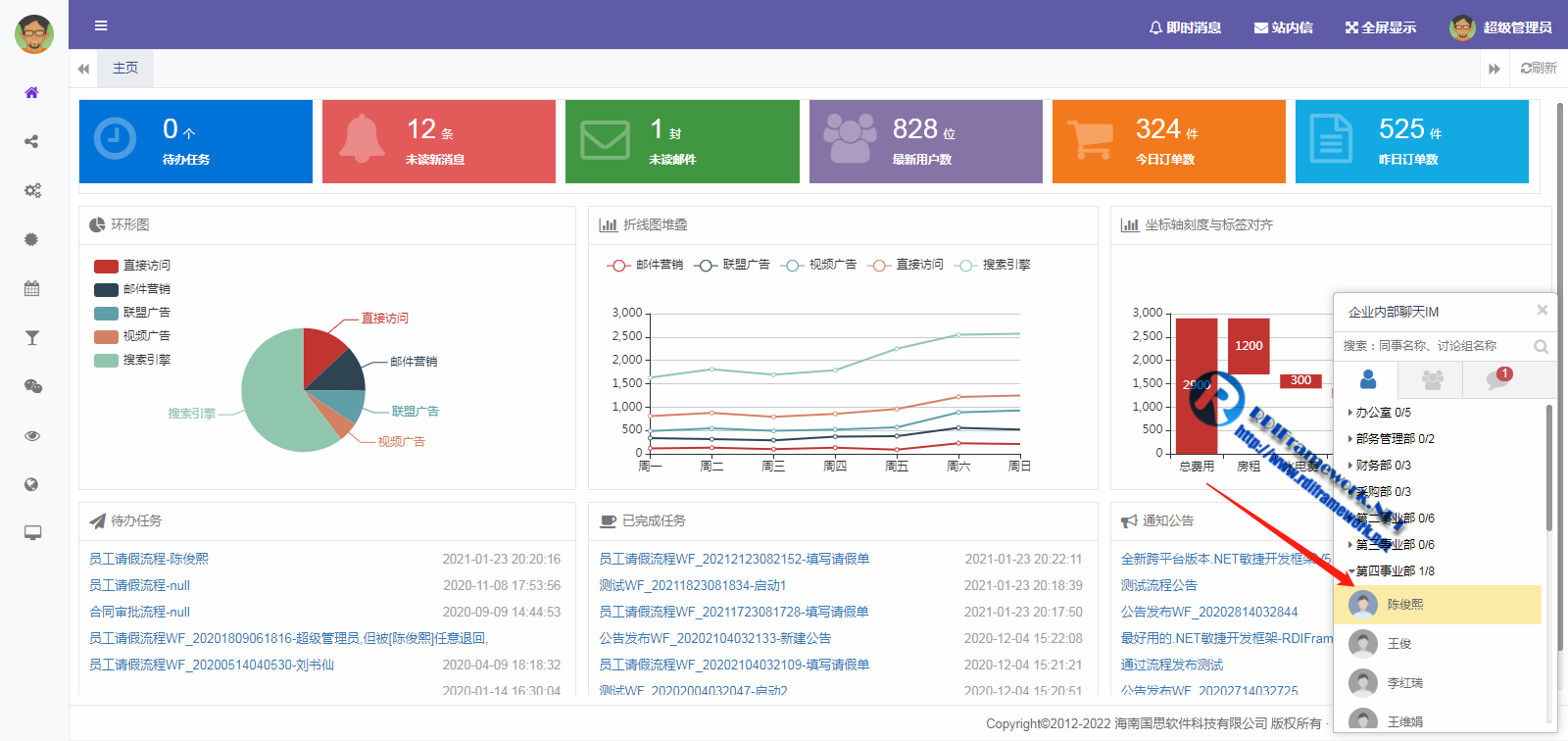The height and width of the screenshot is (741, 1568).
Task: Switch to the 主页 tab
Action: 125,68
